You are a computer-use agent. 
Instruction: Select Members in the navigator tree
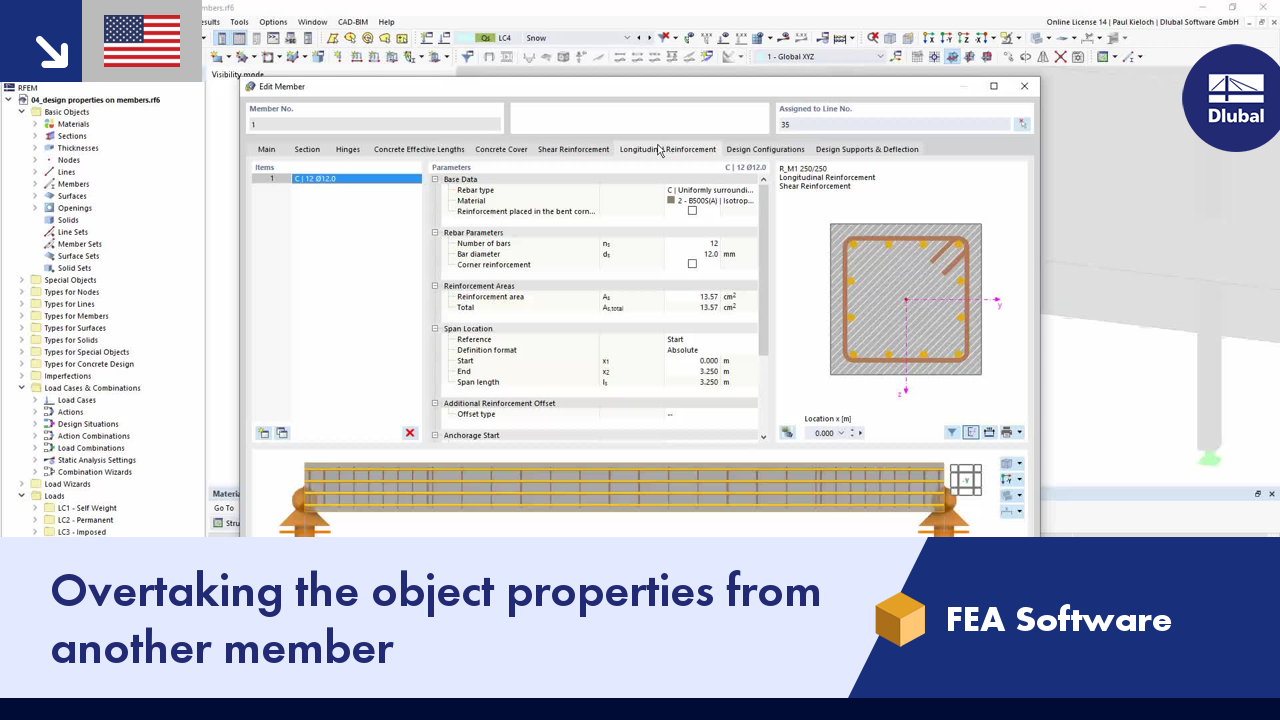point(73,184)
